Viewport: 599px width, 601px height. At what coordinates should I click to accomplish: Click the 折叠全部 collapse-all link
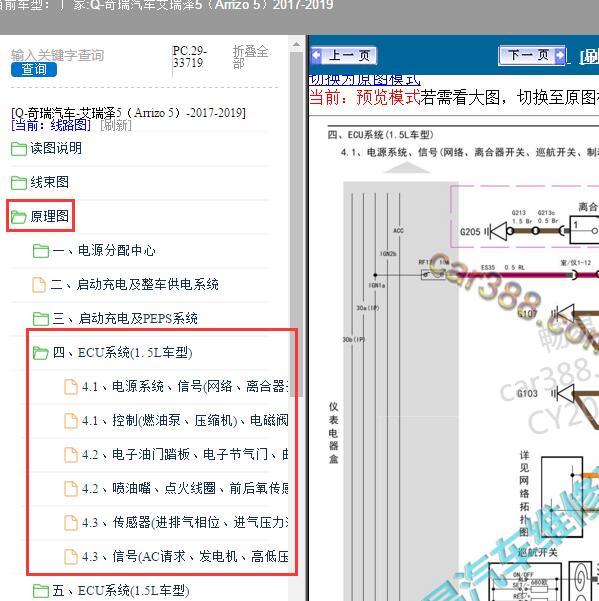point(250,57)
